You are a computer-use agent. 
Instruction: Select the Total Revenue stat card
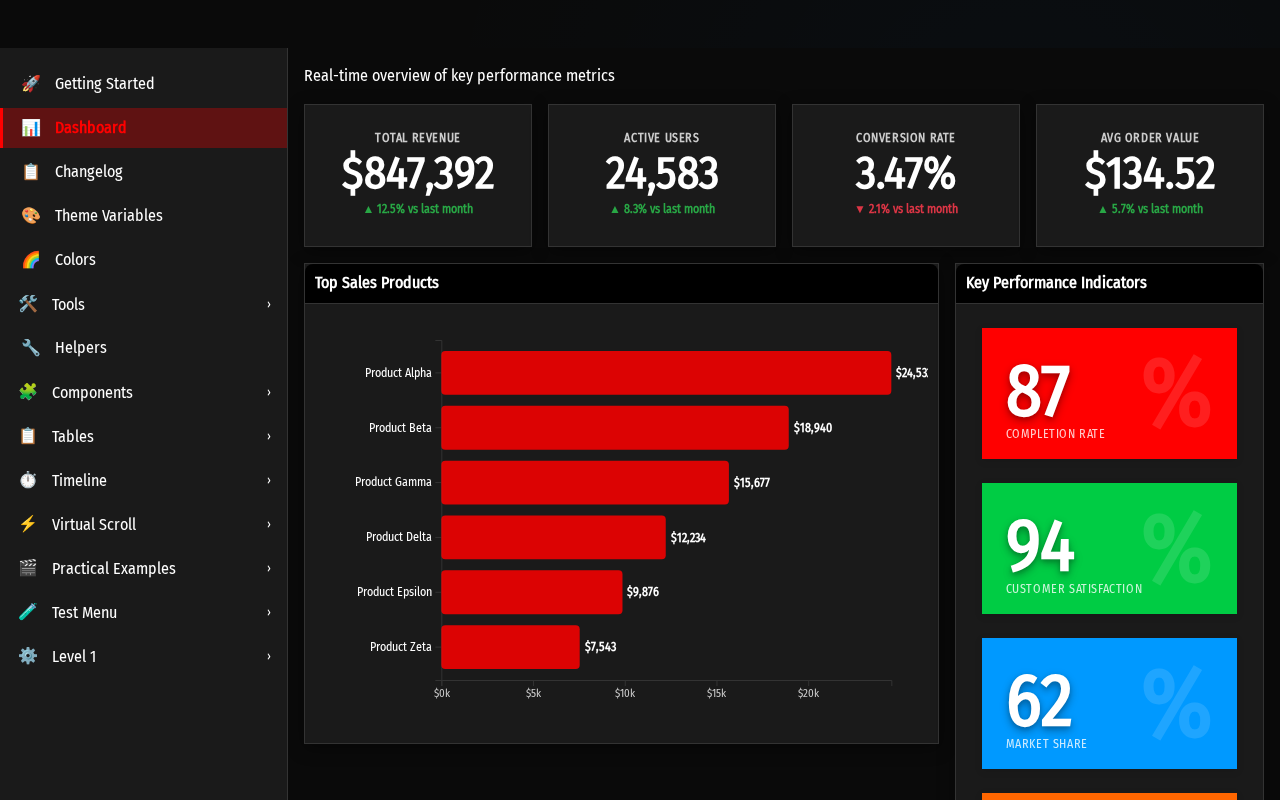pyautogui.click(x=418, y=175)
